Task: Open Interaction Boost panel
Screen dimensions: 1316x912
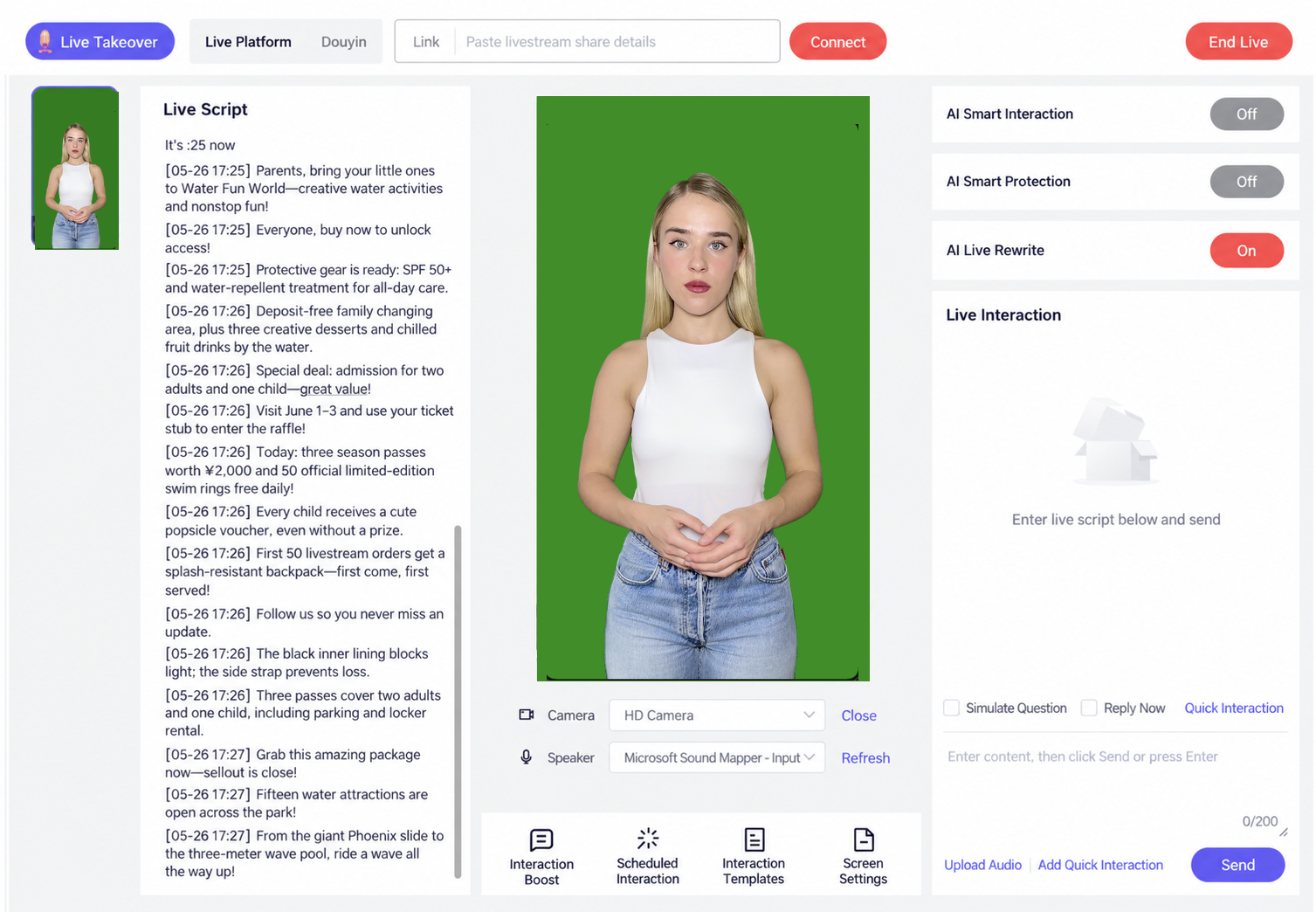Action: coord(541,857)
